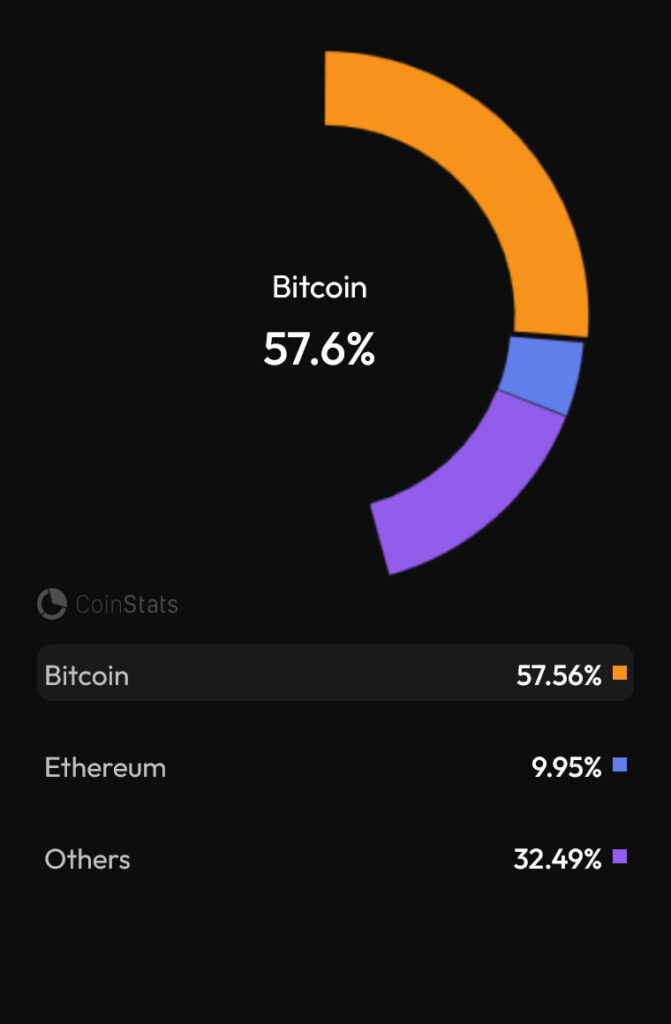This screenshot has width=671, height=1024.
Task: Click the blue Ethereum legend swatch
Action: (619, 765)
